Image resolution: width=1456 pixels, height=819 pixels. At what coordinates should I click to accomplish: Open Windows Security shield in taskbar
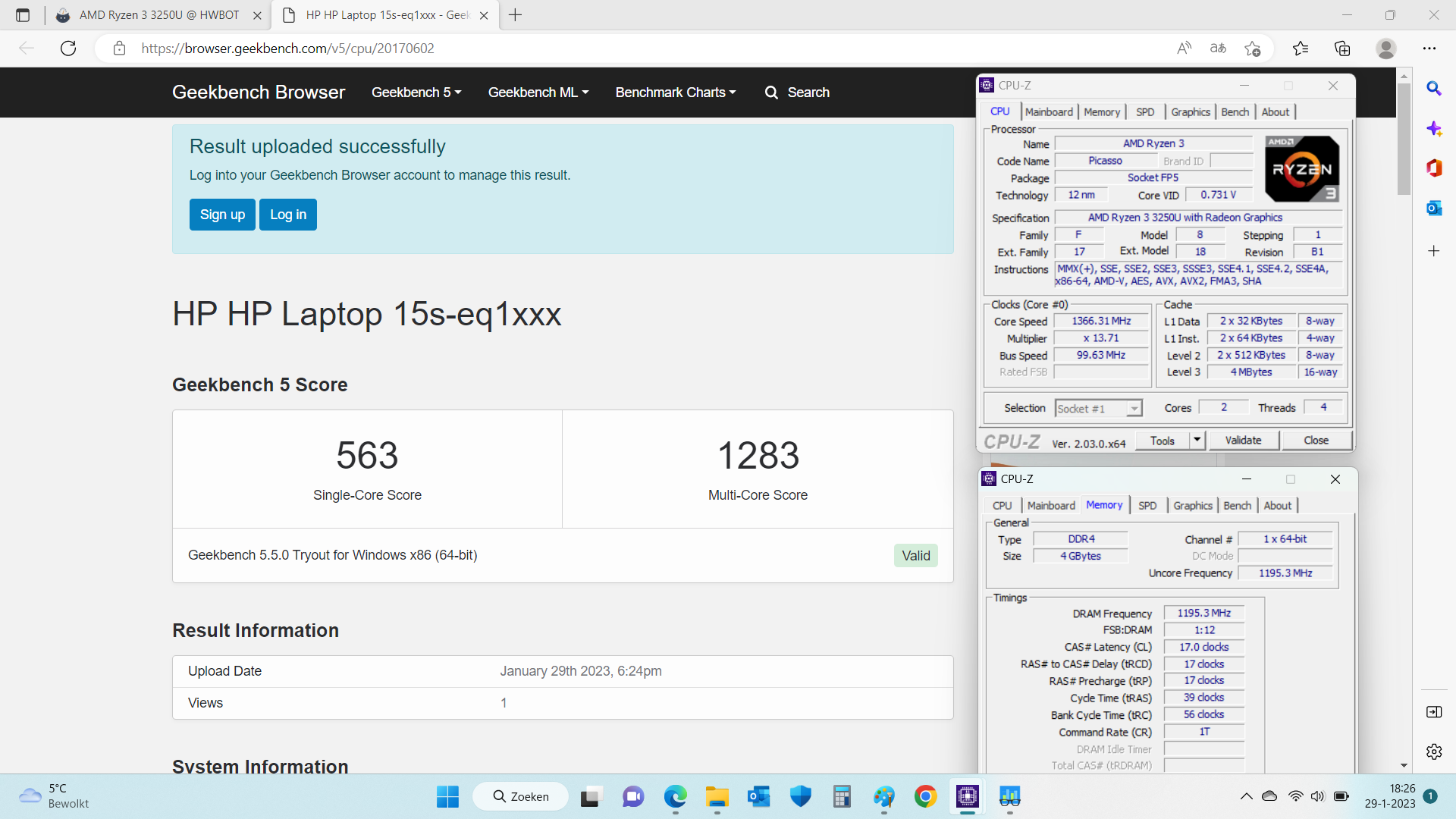click(800, 796)
